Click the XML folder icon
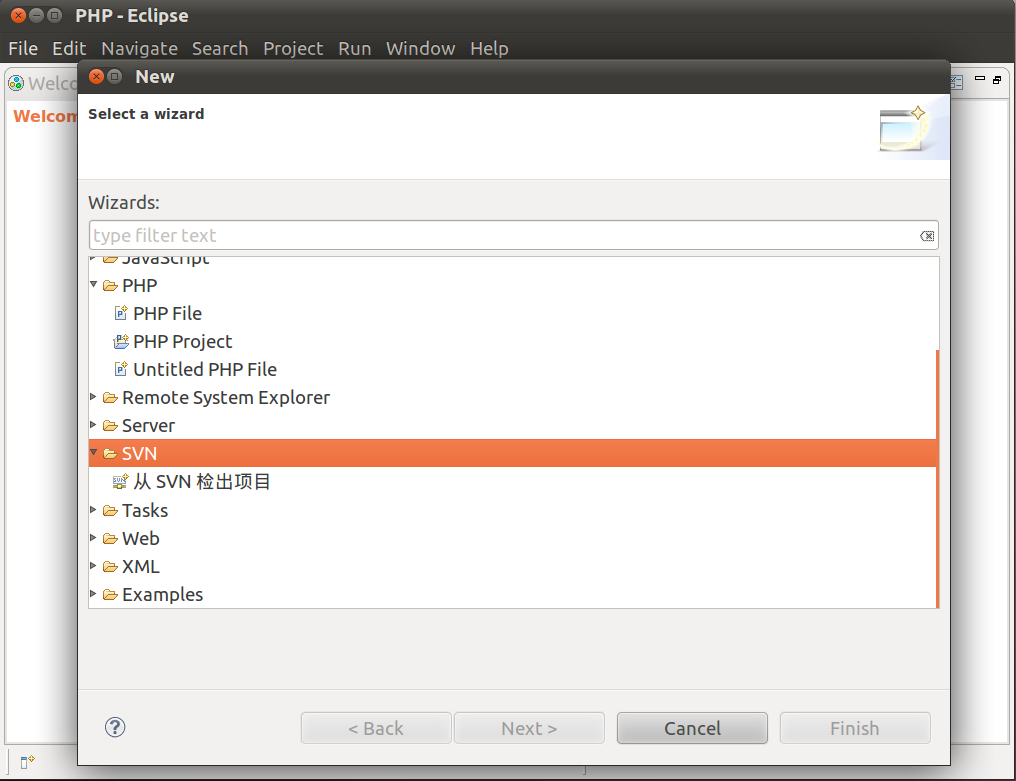 click(x=110, y=566)
